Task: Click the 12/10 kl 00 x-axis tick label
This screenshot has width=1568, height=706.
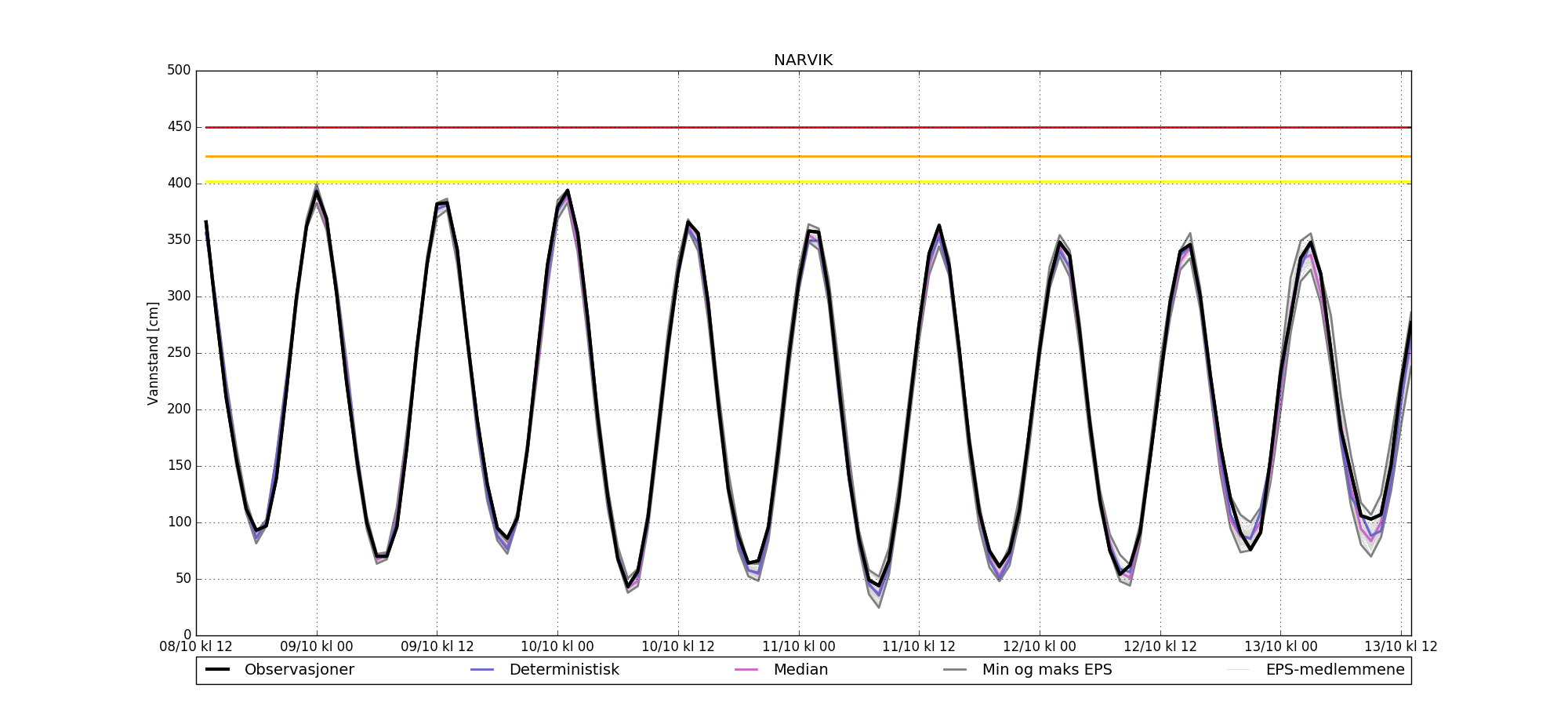Action: tap(1040, 647)
